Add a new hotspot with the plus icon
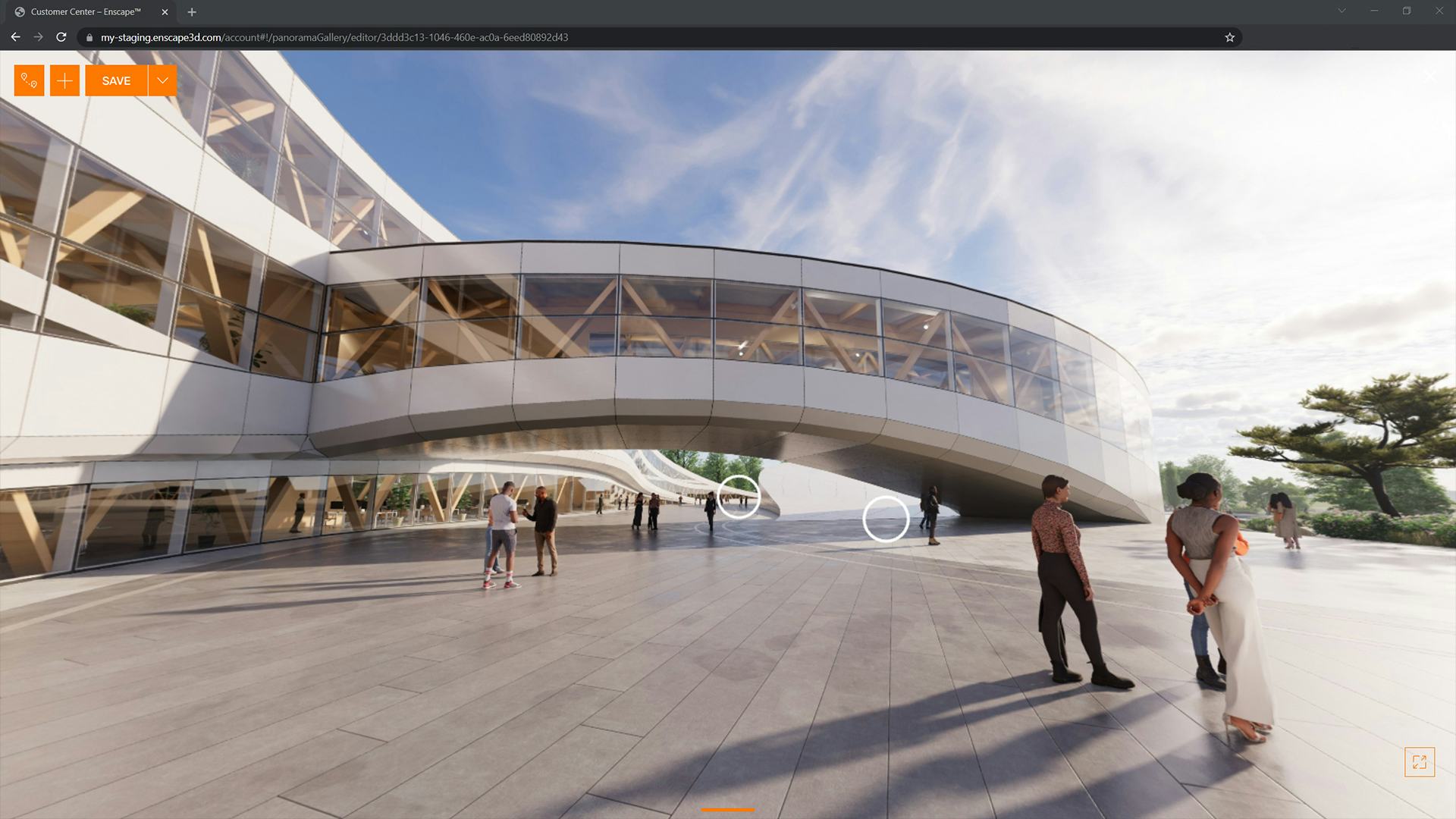 click(64, 80)
